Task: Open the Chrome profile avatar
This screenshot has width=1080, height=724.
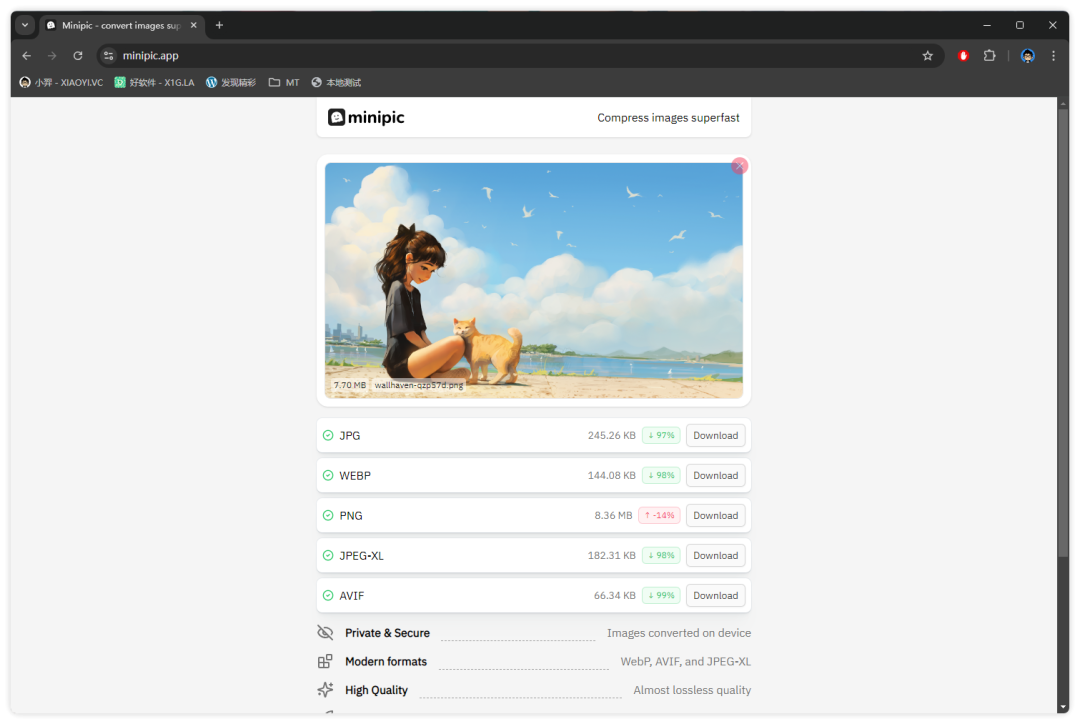Action: tap(1028, 56)
